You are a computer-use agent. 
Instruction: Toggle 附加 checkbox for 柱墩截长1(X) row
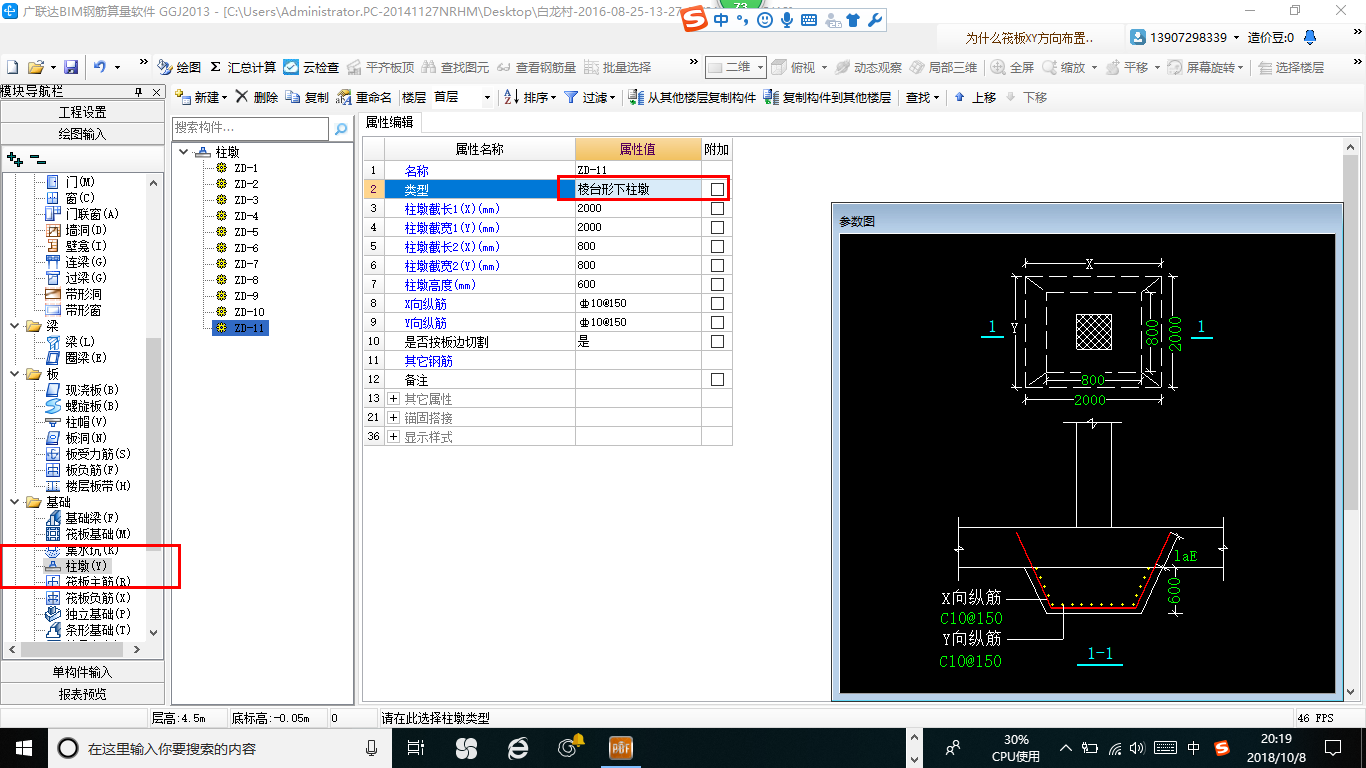point(717,208)
